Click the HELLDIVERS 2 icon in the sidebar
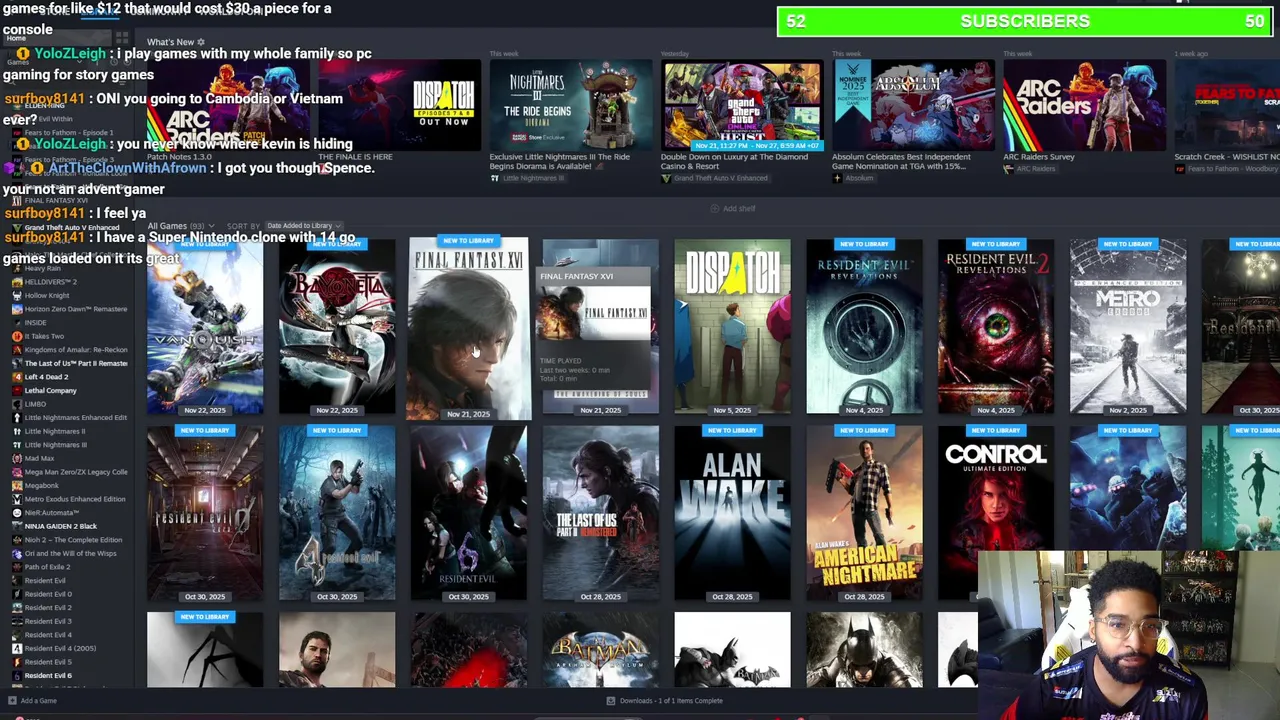Image resolution: width=1280 pixels, height=720 pixels. (x=17, y=282)
